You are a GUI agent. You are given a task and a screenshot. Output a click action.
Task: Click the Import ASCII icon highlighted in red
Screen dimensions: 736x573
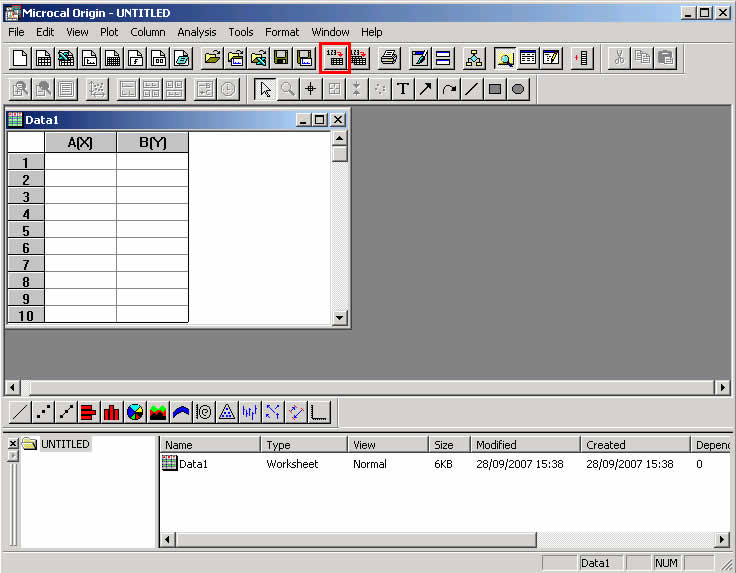click(335, 58)
